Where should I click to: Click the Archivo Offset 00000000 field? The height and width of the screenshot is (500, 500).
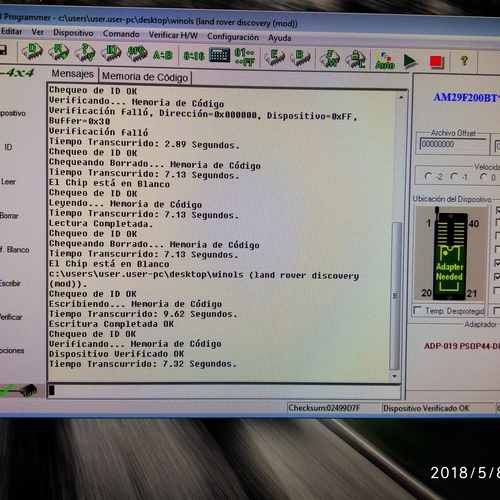coord(453,144)
